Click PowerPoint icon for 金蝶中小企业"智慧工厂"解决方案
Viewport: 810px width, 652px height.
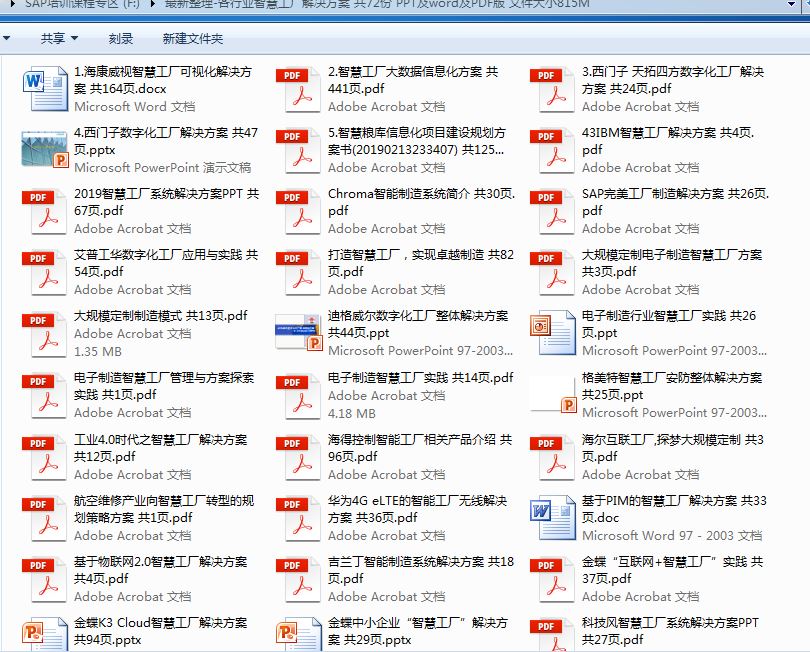(x=299, y=634)
